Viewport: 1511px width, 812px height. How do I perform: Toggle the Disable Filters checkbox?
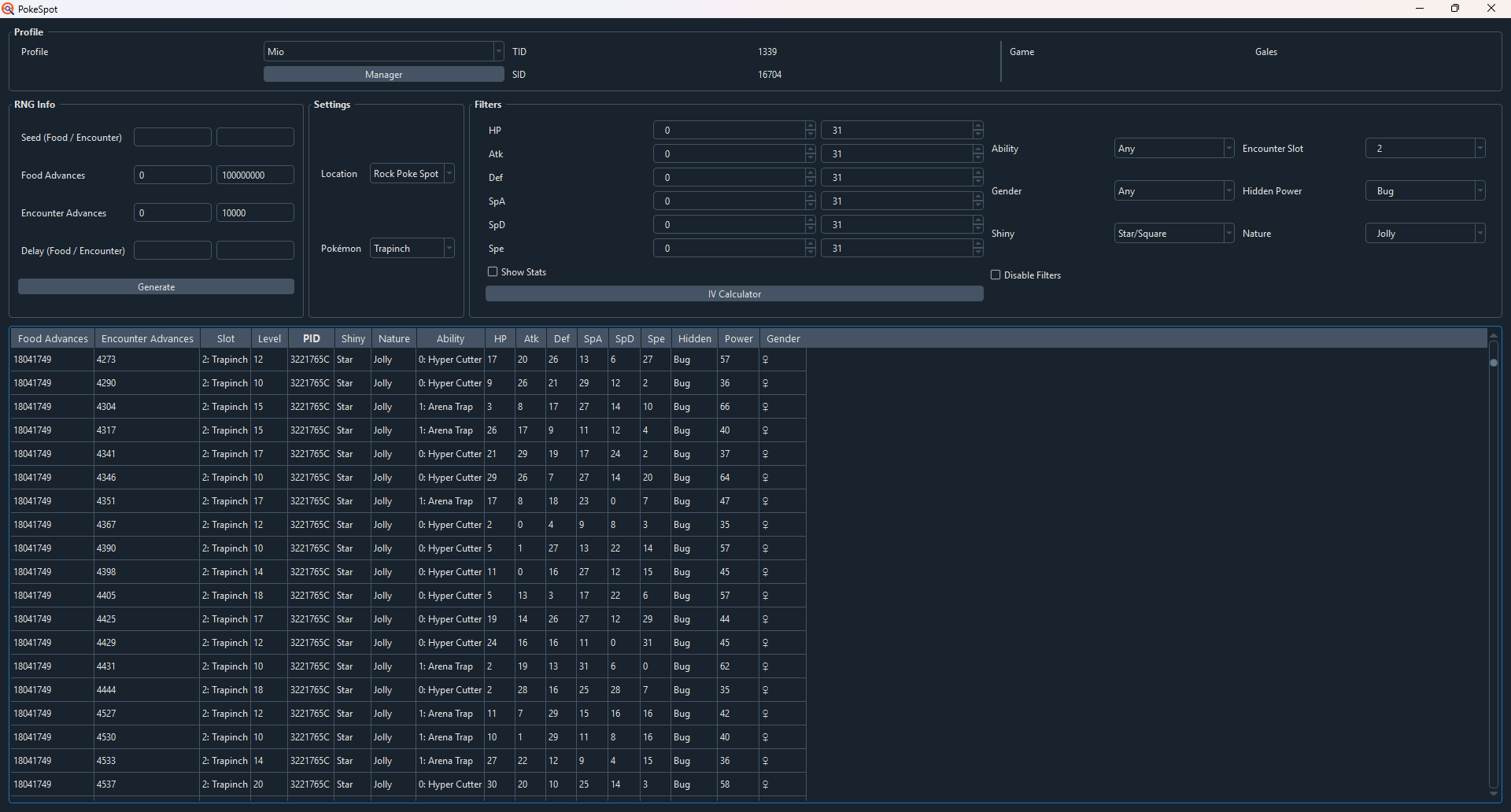pos(996,275)
